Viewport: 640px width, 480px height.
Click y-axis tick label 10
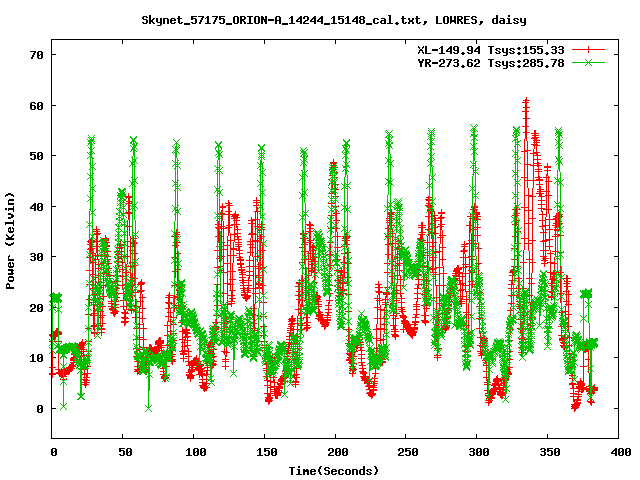click(x=36, y=358)
